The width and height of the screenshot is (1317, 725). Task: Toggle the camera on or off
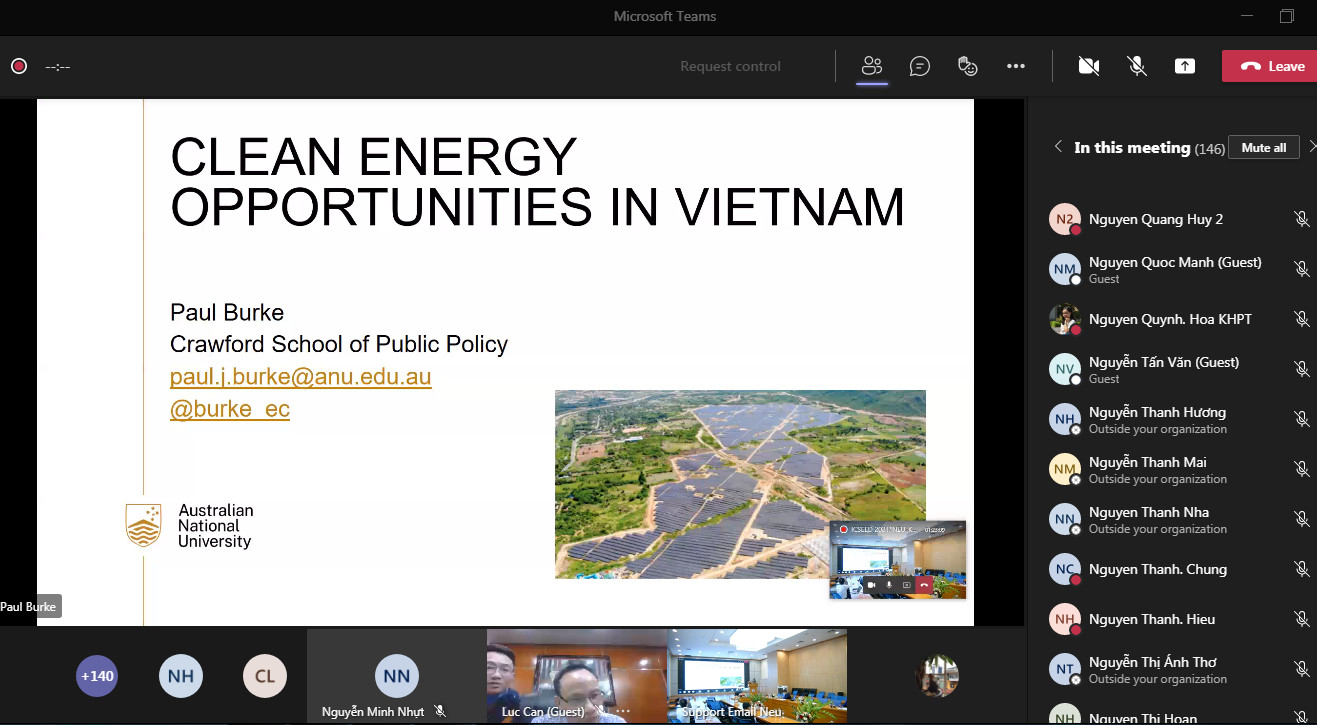click(x=1088, y=66)
